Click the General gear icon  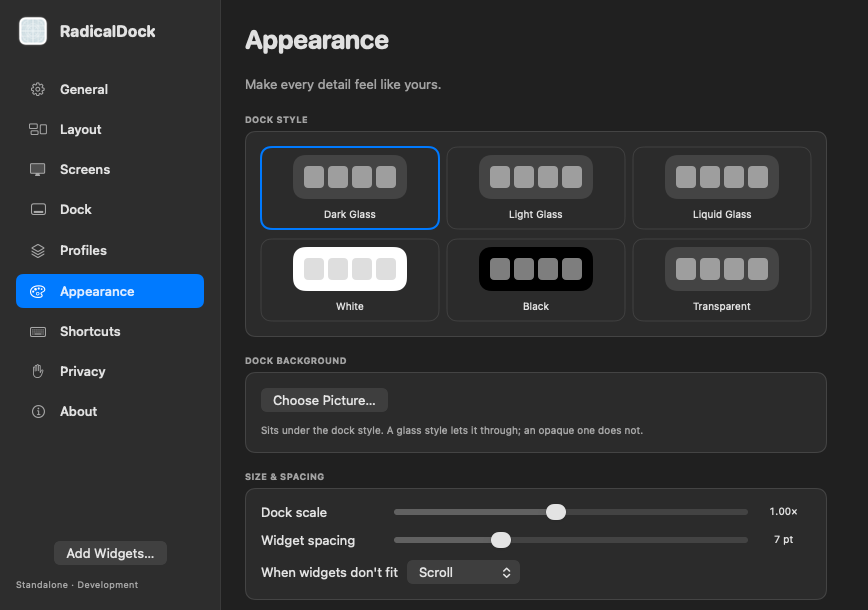(x=38, y=89)
